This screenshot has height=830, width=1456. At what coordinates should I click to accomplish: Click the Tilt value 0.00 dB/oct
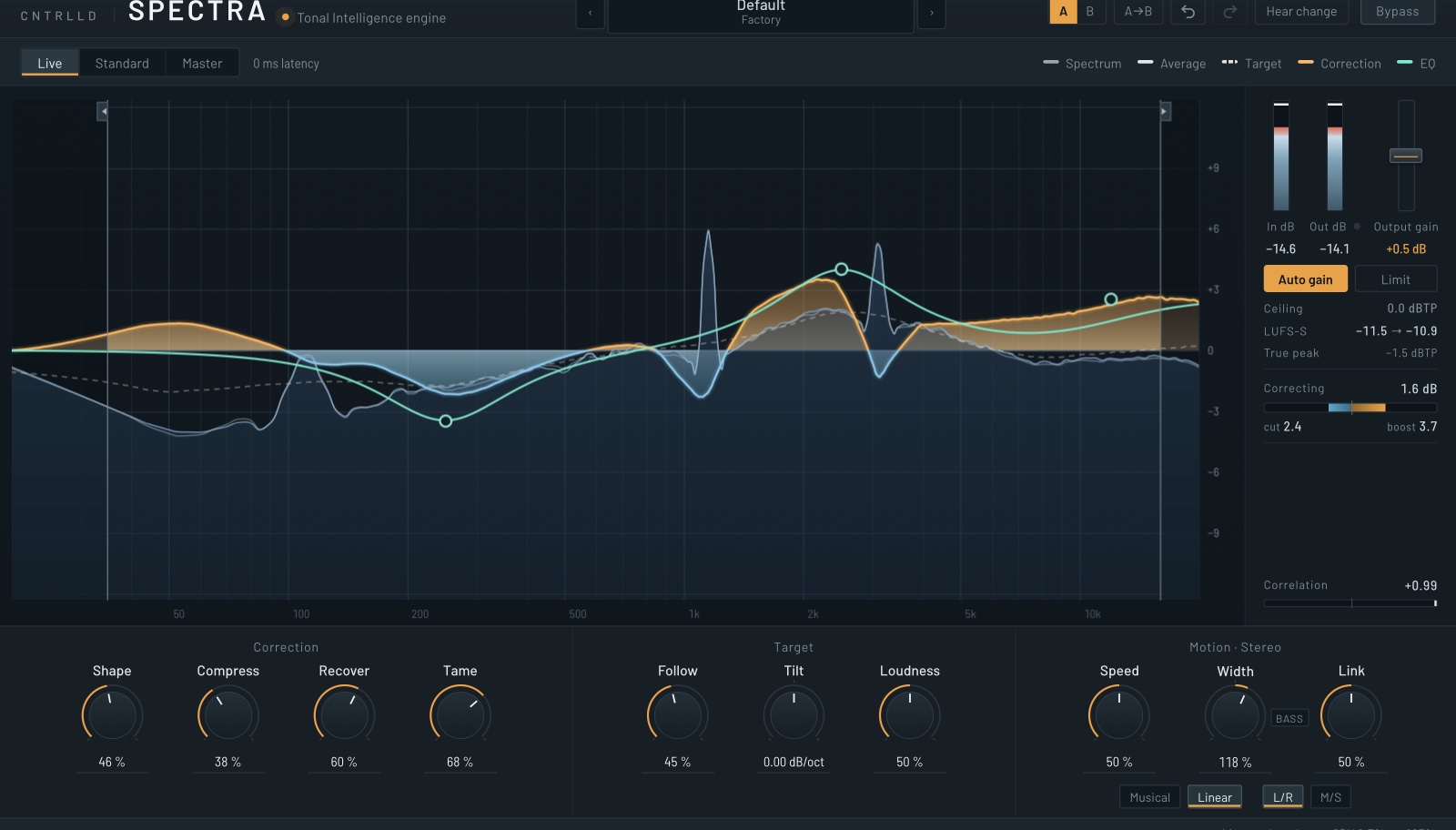tap(794, 762)
